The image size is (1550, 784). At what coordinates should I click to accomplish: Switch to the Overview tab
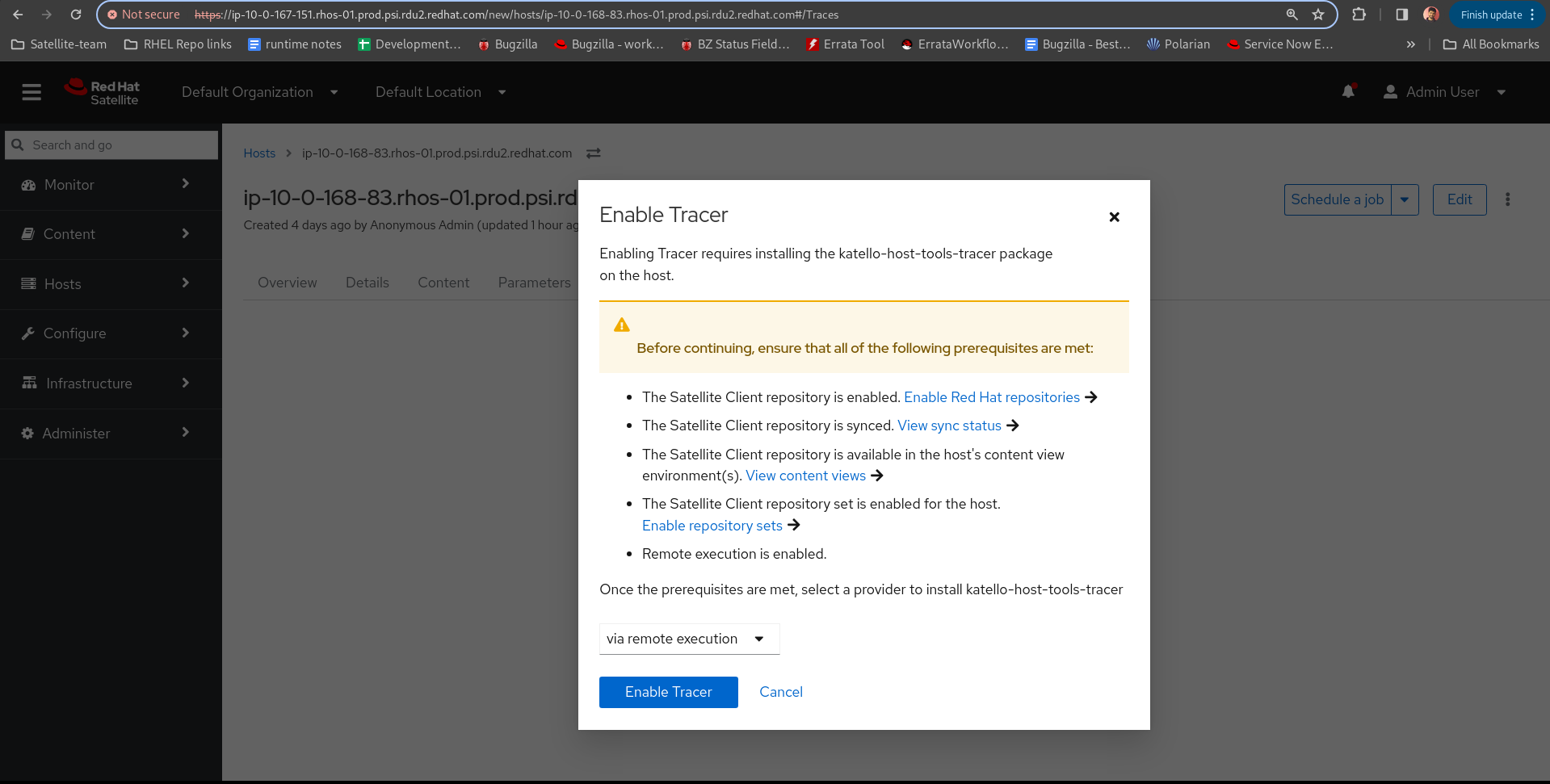[x=287, y=283]
